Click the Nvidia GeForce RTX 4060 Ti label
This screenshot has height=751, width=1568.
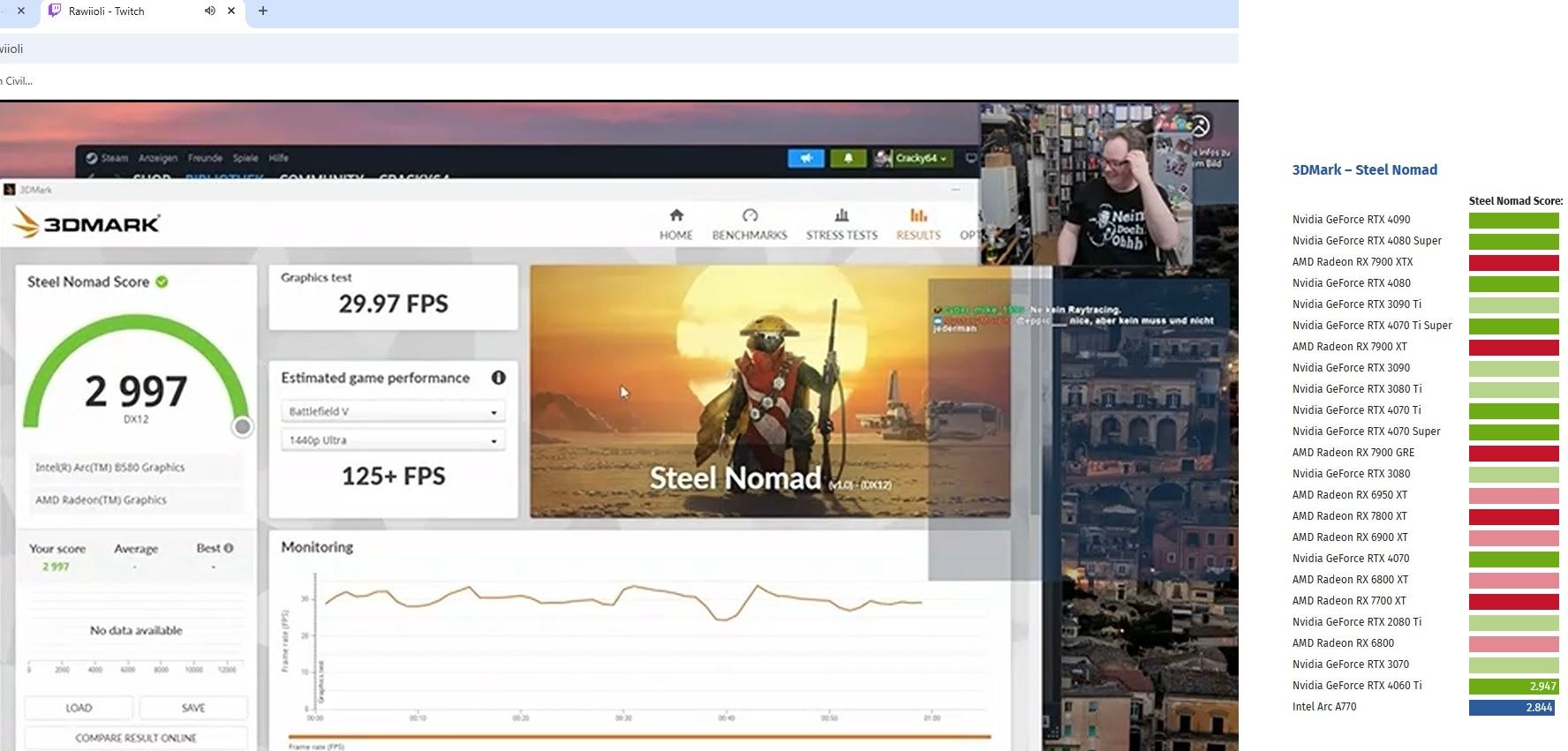[1357, 686]
